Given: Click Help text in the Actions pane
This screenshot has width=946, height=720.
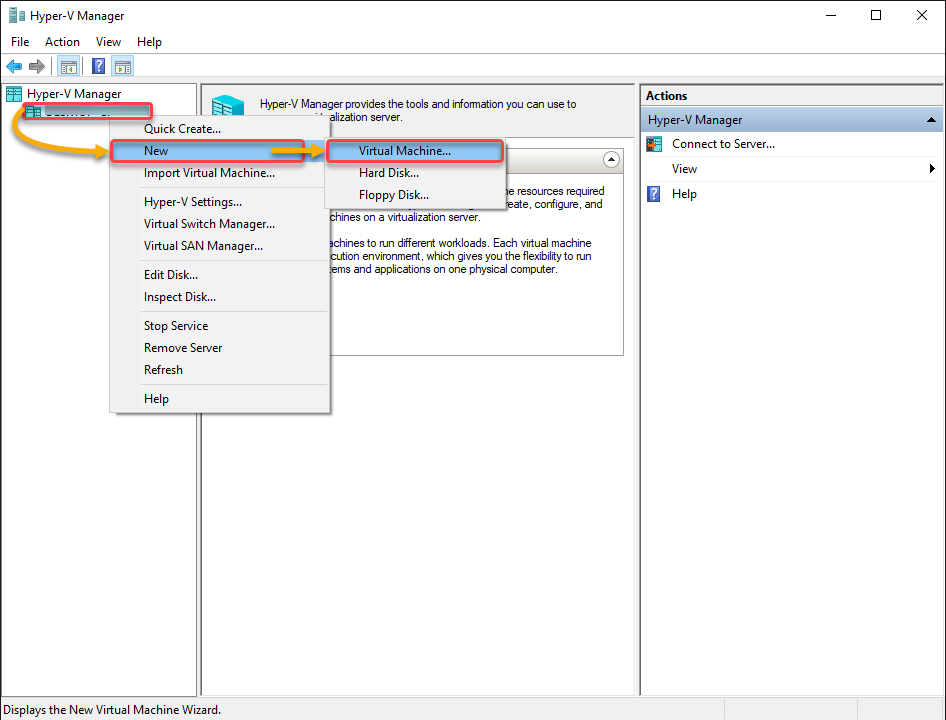Looking at the screenshot, I should pyautogui.click(x=684, y=194).
